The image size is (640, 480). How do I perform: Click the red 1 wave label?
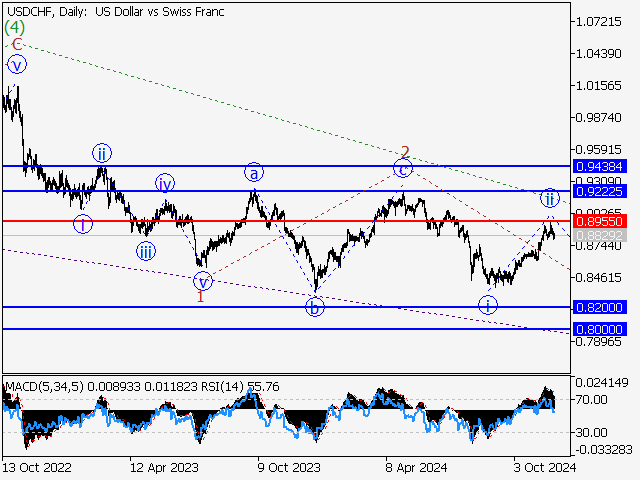click(x=200, y=297)
